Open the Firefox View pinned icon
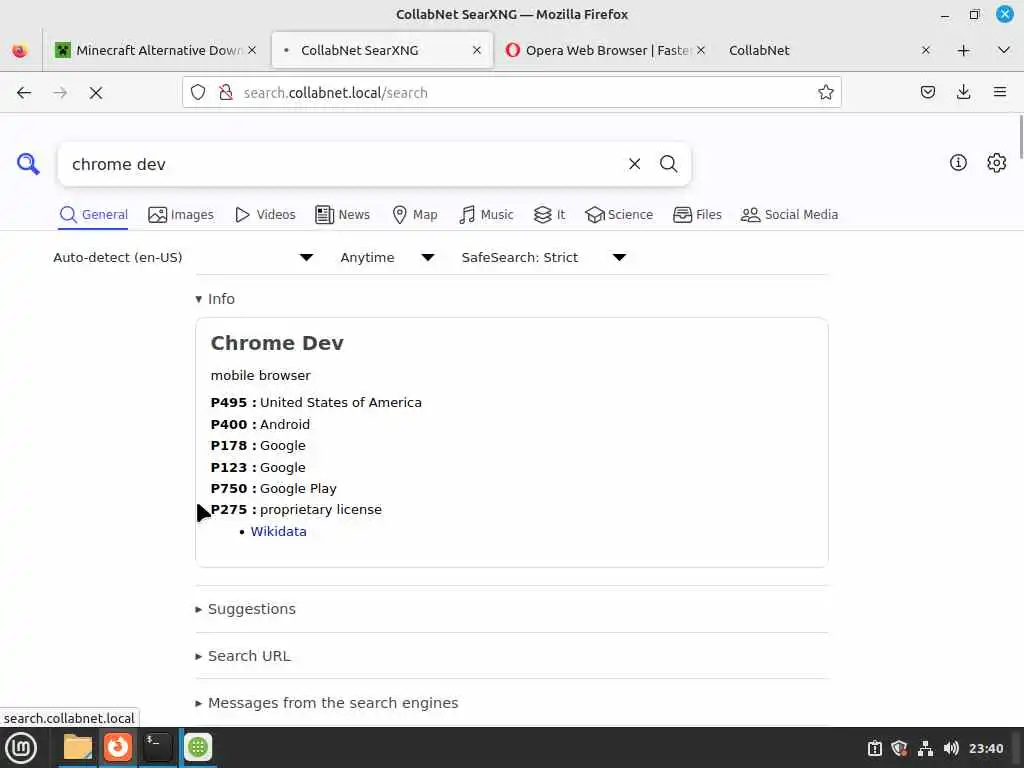The height and width of the screenshot is (768, 1024). pyautogui.click(x=20, y=50)
